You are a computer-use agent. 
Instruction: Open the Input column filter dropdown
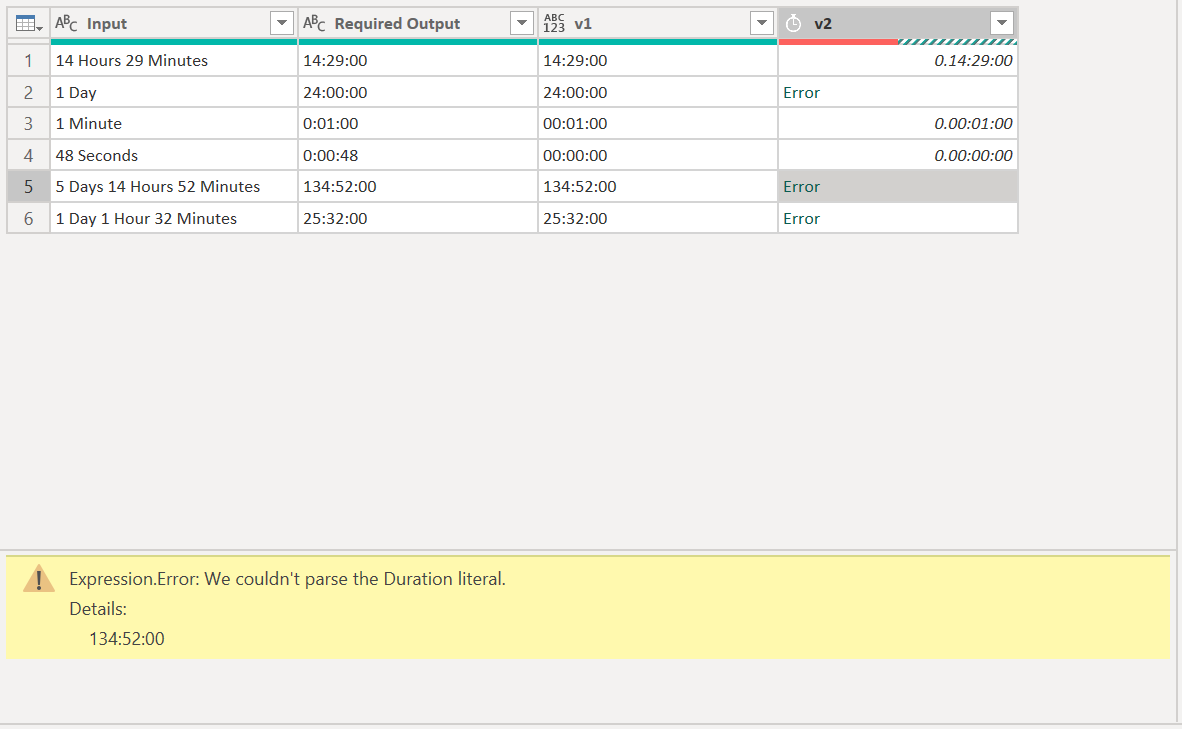click(x=282, y=23)
